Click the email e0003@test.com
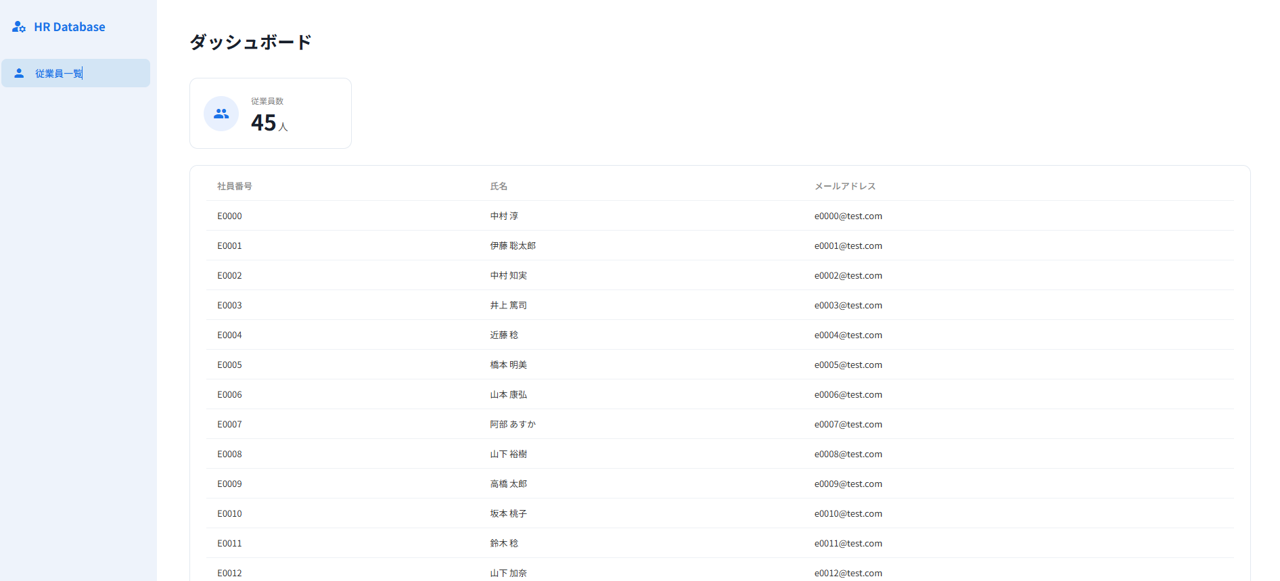Screen dimensions: 1280x581 [x=849, y=305]
